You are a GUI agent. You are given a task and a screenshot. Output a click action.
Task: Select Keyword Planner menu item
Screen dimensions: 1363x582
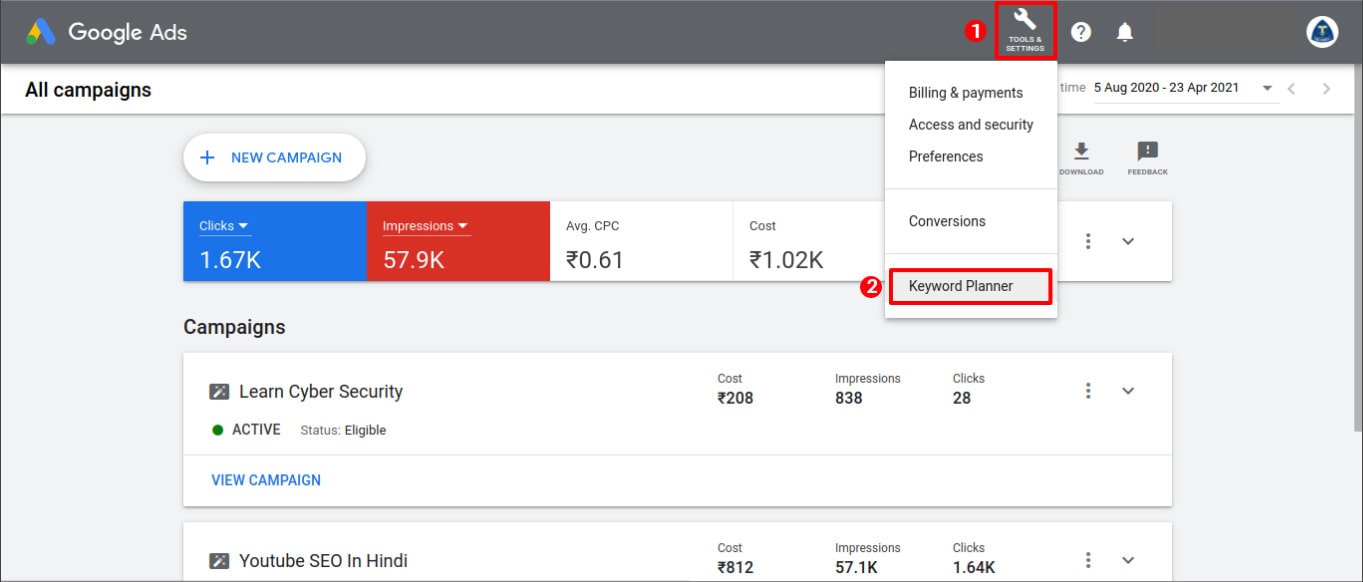pyautogui.click(x=970, y=286)
